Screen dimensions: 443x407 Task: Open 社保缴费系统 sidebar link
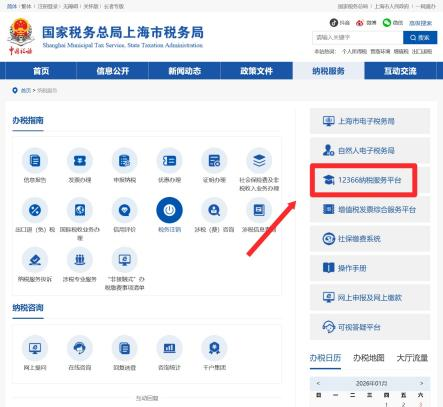pyautogui.click(x=370, y=239)
